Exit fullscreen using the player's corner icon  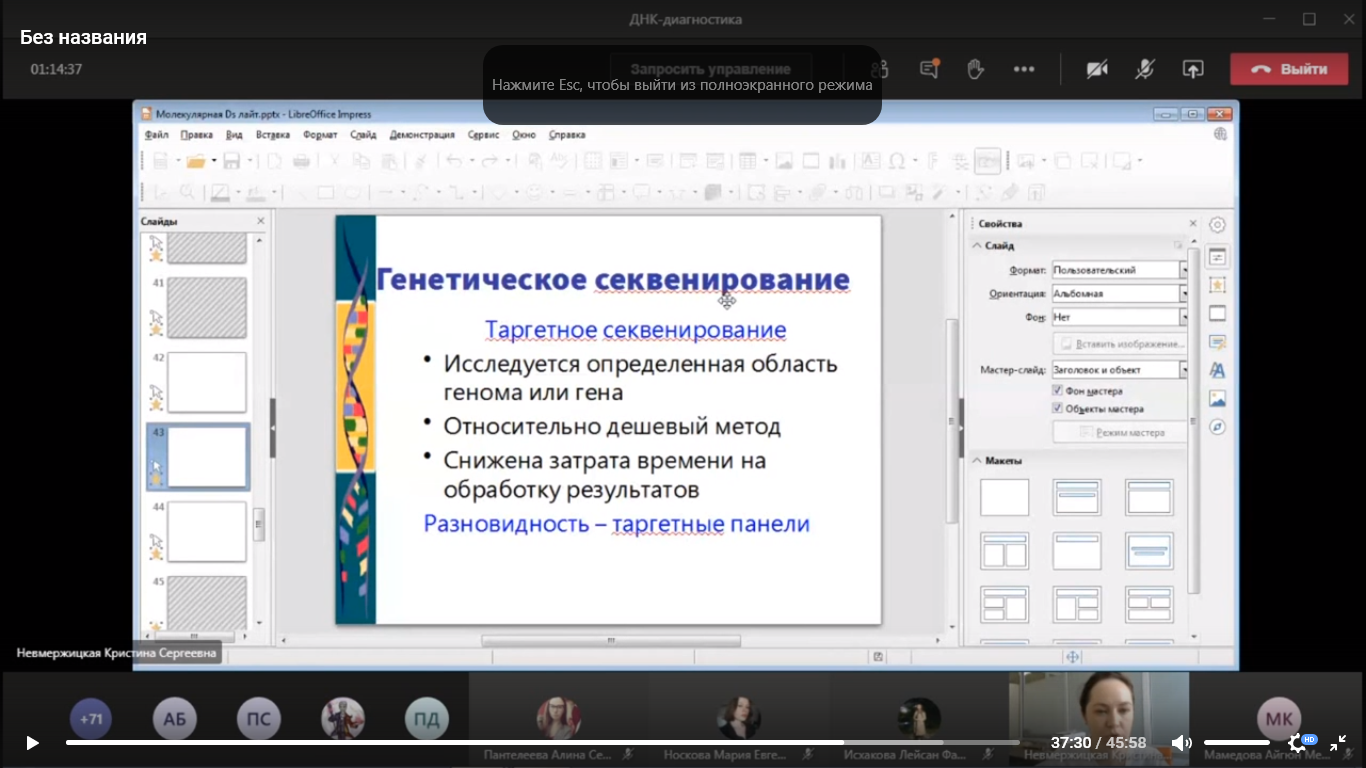coord(1338,743)
